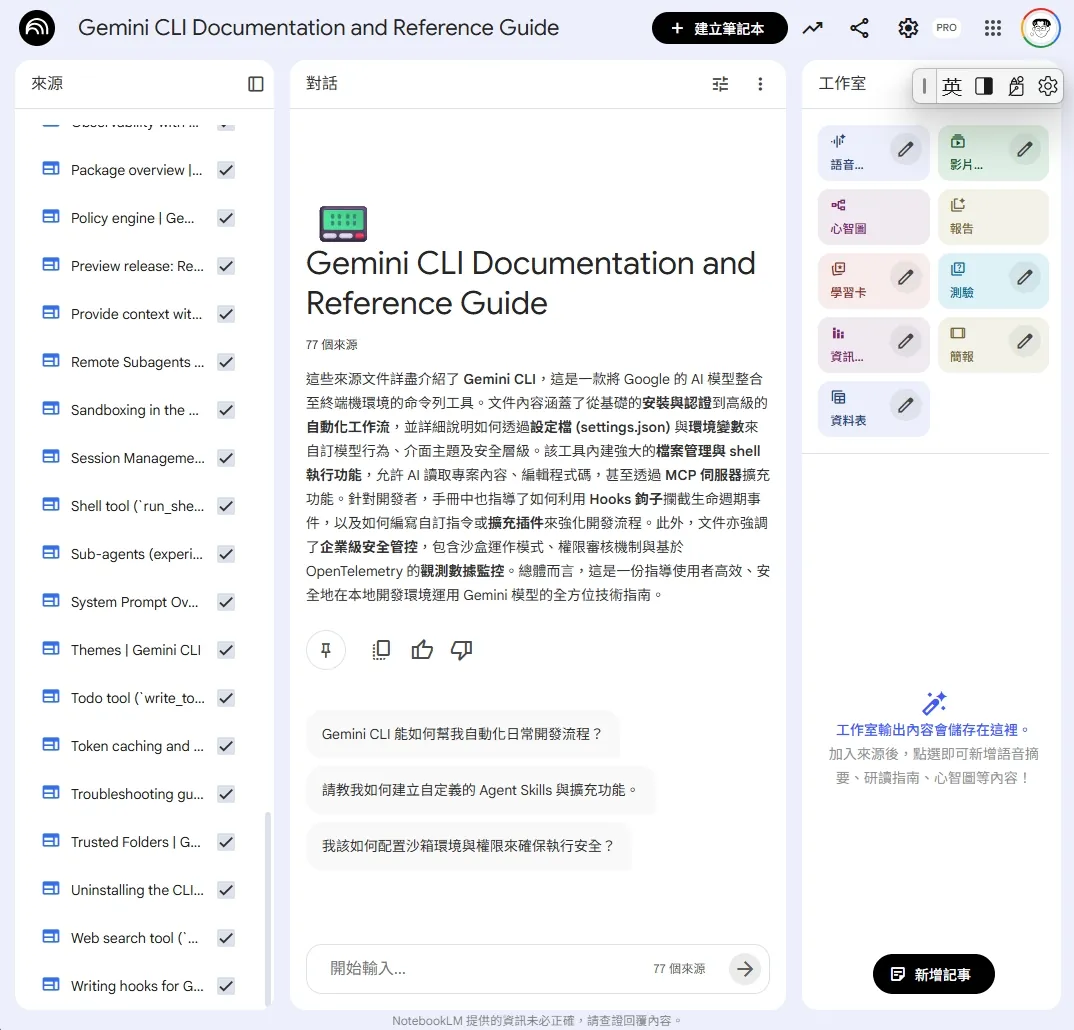Image resolution: width=1074 pixels, height=1030 pixels.
Task: Open the analytics trend icon
Action: click(x=812, y=28)
